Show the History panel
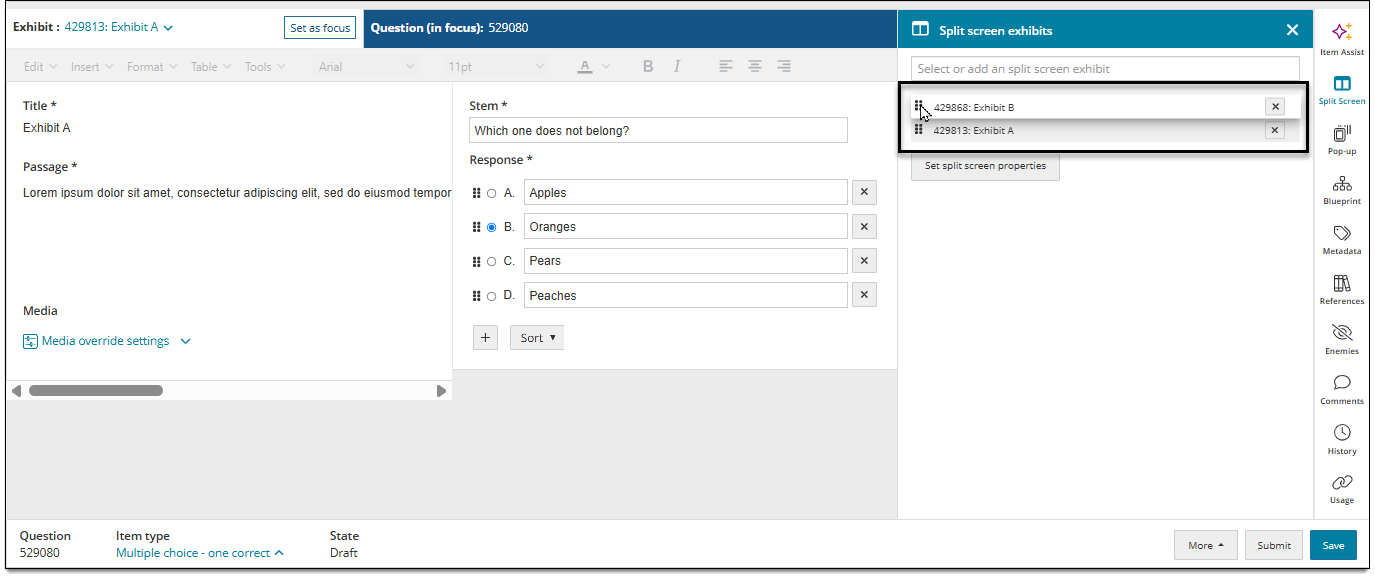 click(1342, 440)
